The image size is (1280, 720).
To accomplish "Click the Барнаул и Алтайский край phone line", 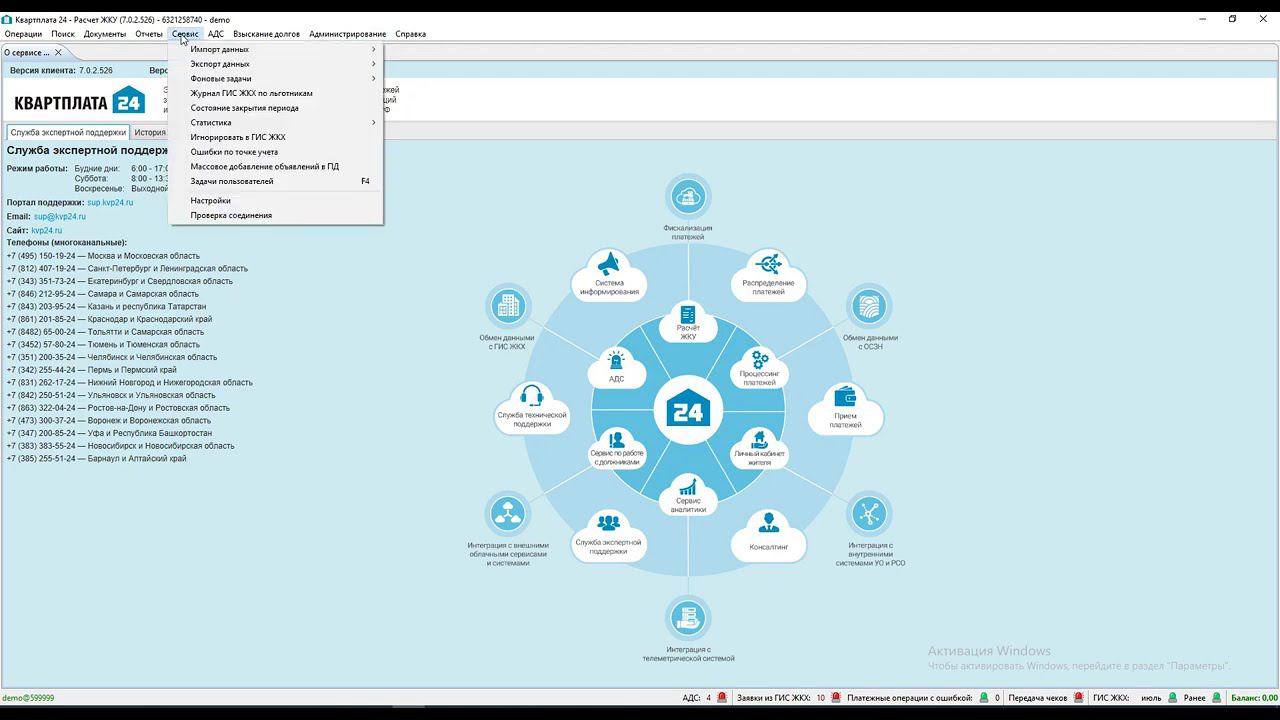I will click(x=97, y=458).
